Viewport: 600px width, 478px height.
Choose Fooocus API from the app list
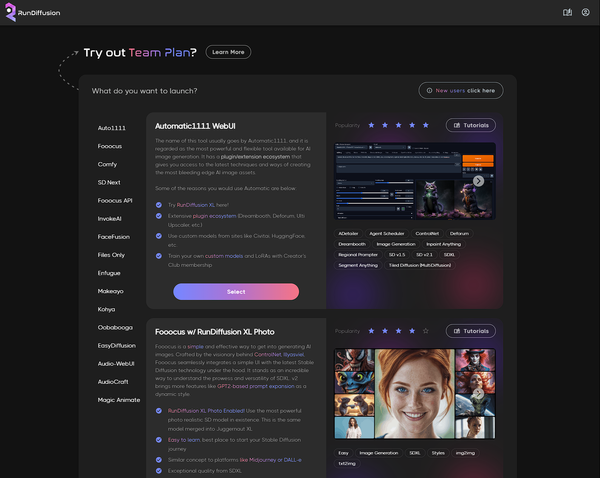pyautogui.click(x=115, y=200)
